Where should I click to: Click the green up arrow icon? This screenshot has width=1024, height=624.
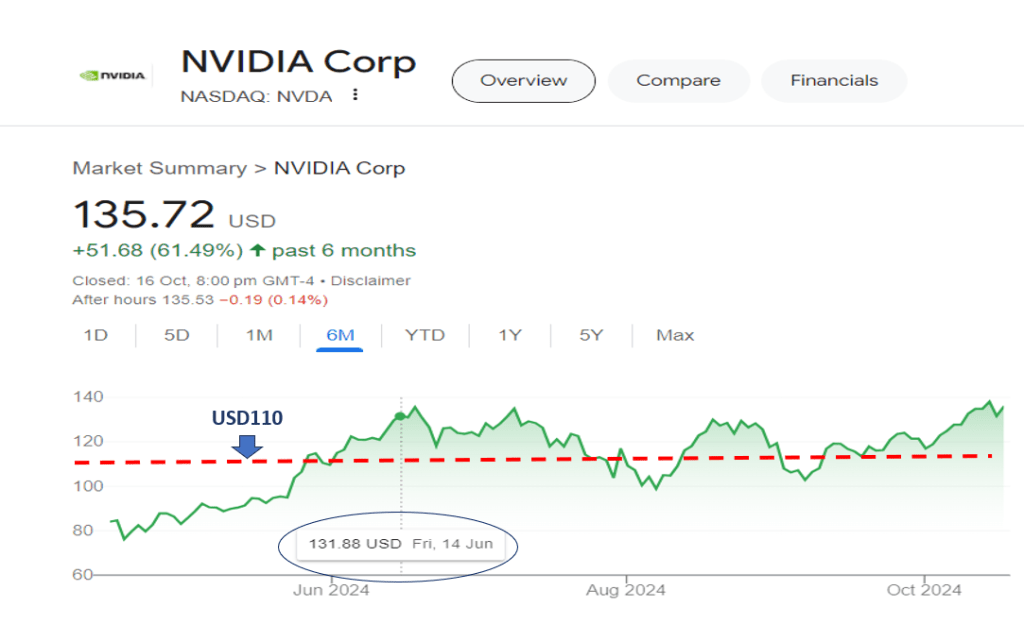(x=258, y=250)
